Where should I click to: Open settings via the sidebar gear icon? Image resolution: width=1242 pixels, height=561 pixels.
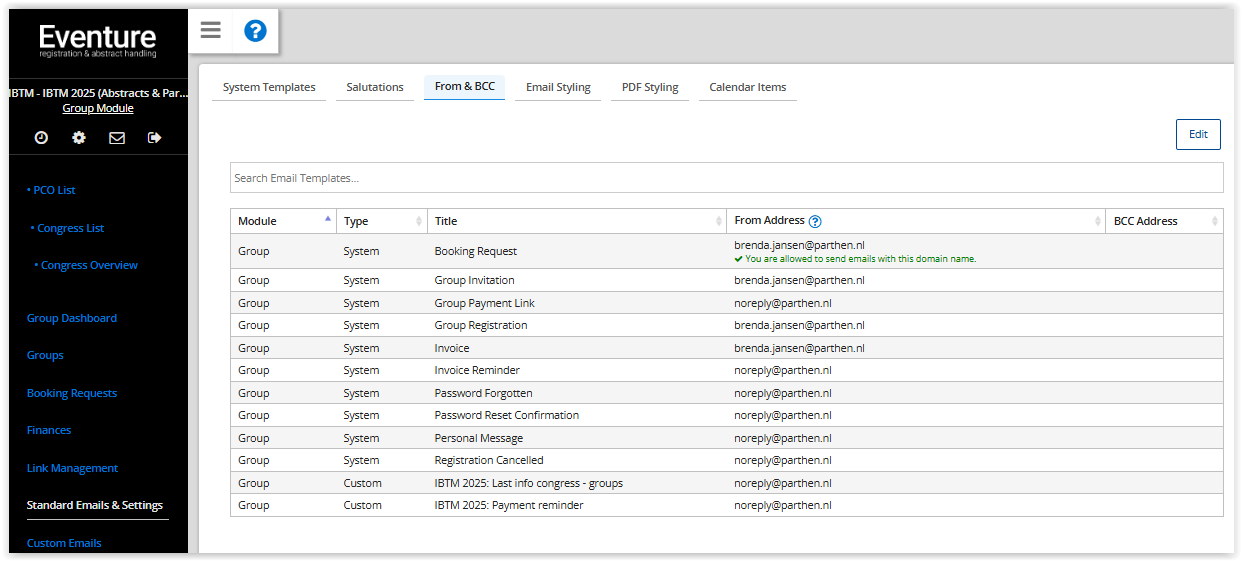(79, 138)
